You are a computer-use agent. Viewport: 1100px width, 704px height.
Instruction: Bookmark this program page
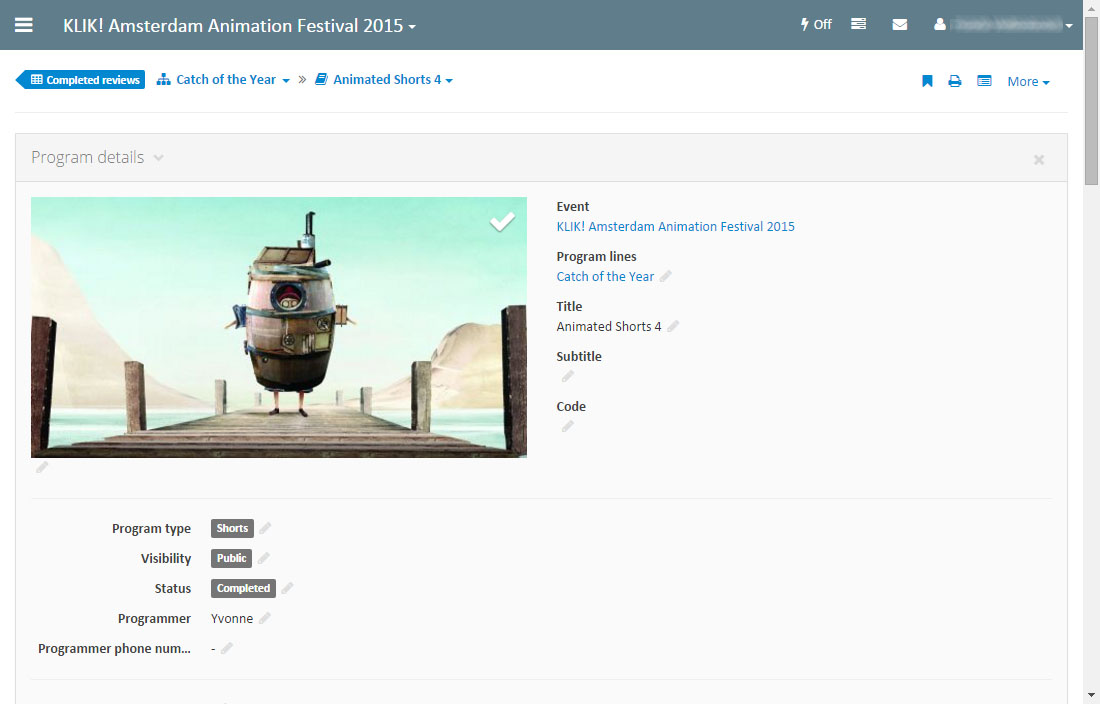click(x=927, y=82)
